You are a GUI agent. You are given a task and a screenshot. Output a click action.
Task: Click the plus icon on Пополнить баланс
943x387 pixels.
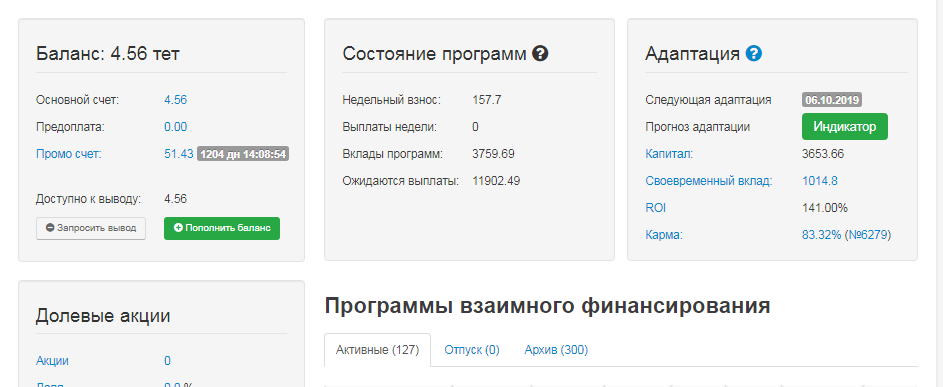[178, 228]
